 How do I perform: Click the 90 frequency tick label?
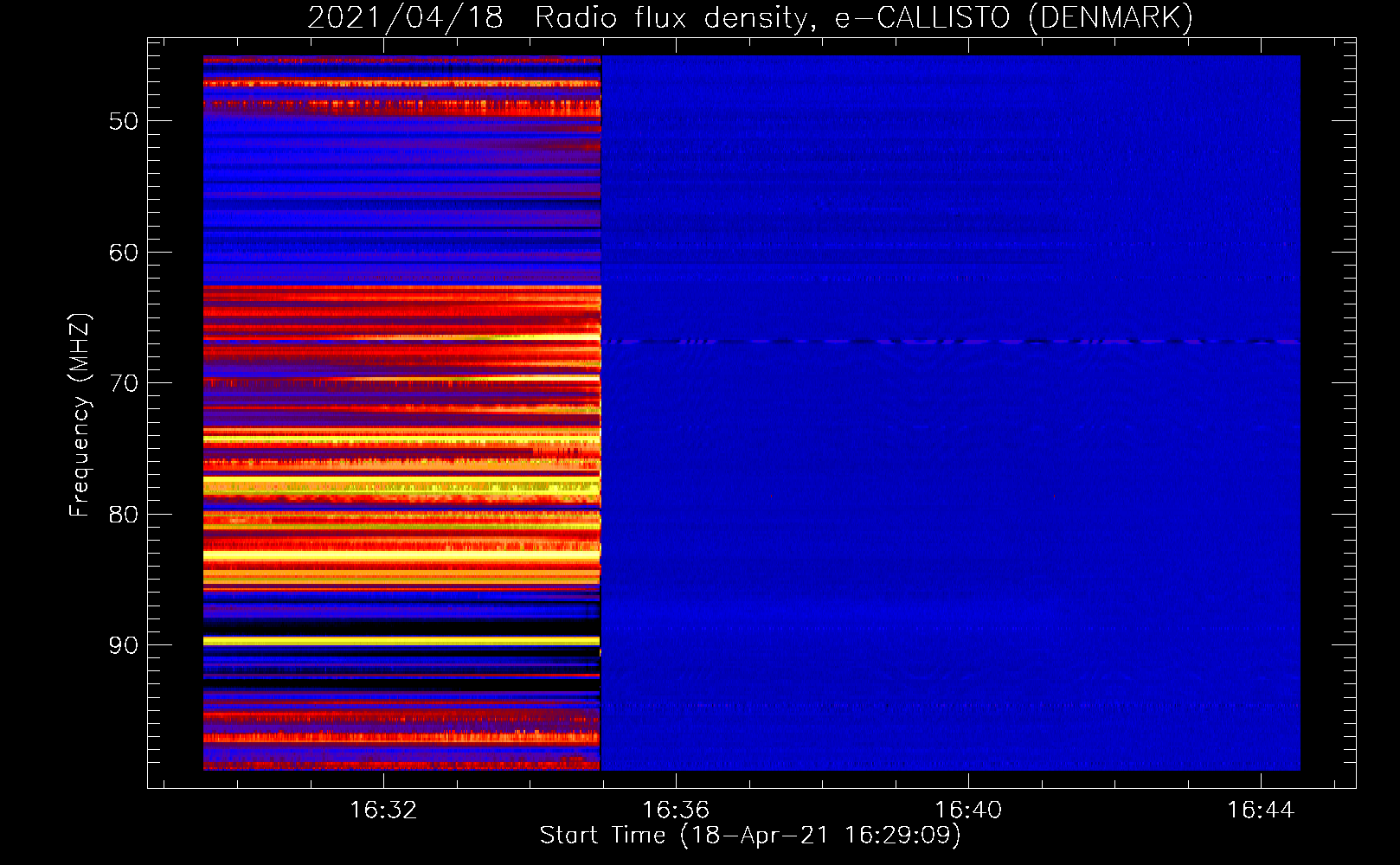coord(124,645)
